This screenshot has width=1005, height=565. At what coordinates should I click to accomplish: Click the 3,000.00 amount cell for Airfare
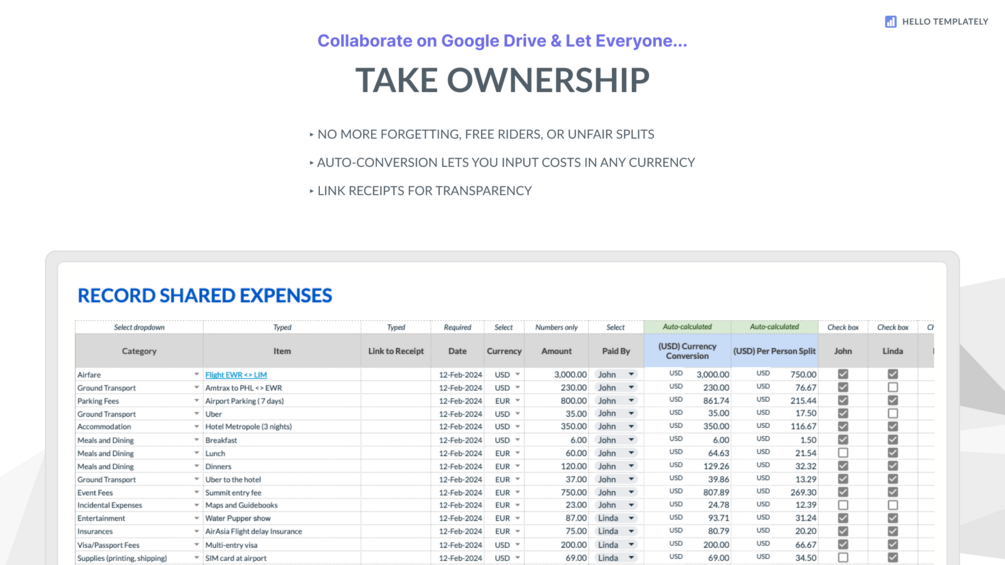pos(556,375)
